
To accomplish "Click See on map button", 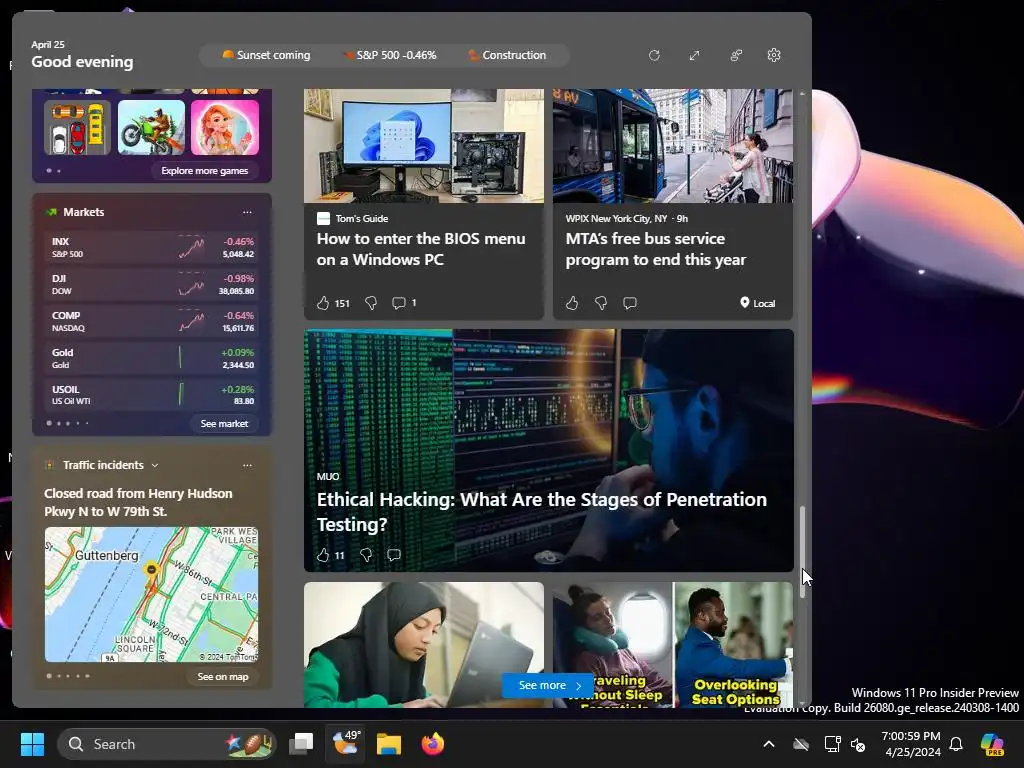I will click(x=223, y=677).
